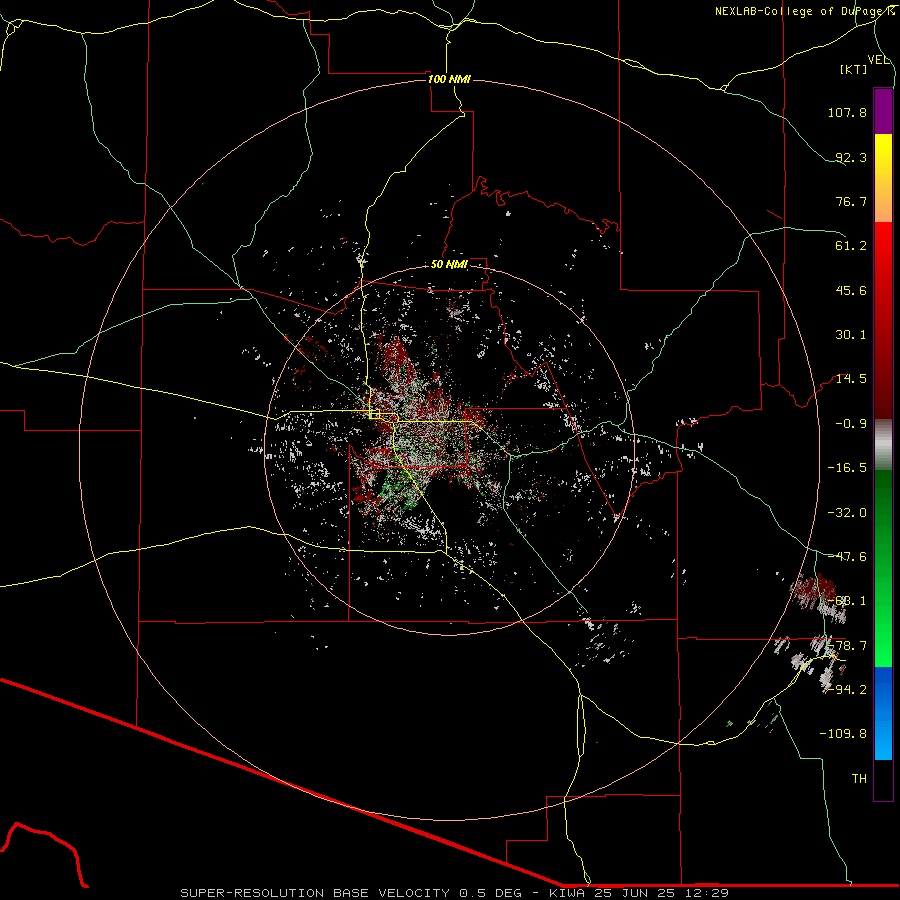Click the -78.7 velocity scale value
This screenshot has width=900, height=900.
pos(847,646)
